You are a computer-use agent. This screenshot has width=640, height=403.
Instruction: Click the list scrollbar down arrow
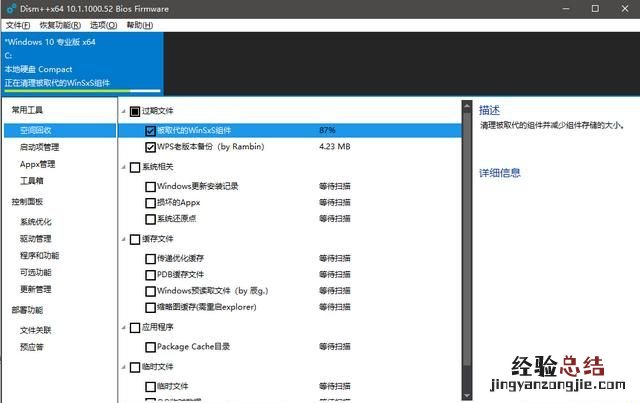[467, 396]
